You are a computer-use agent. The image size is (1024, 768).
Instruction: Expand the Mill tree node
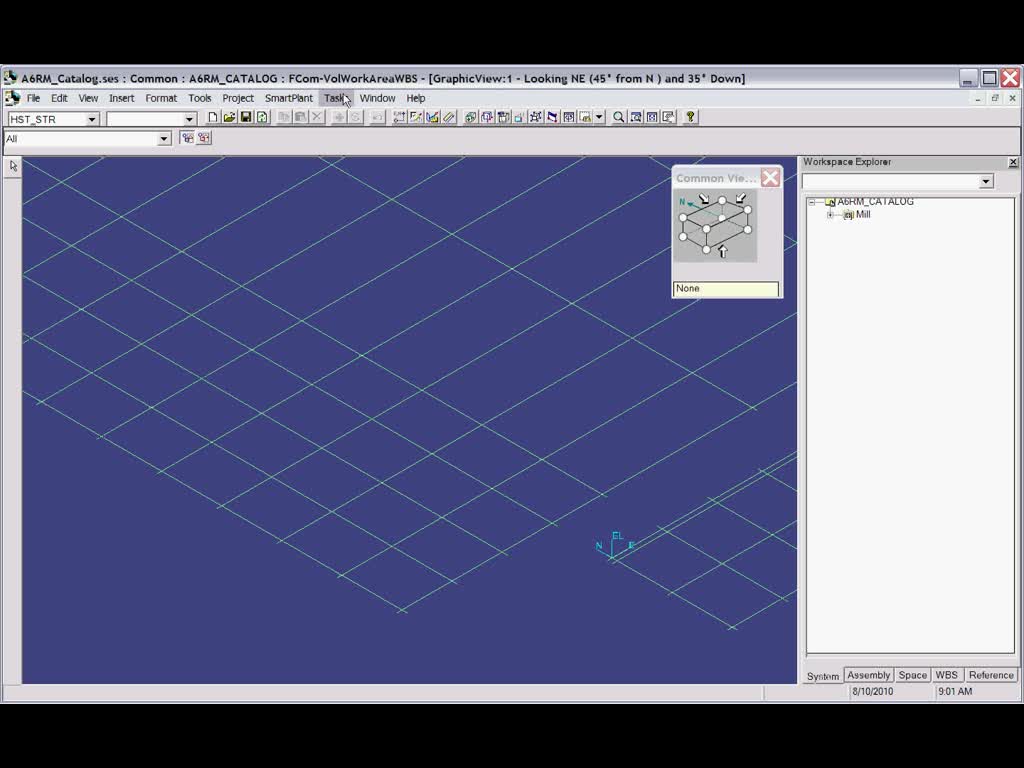[830, 215]
